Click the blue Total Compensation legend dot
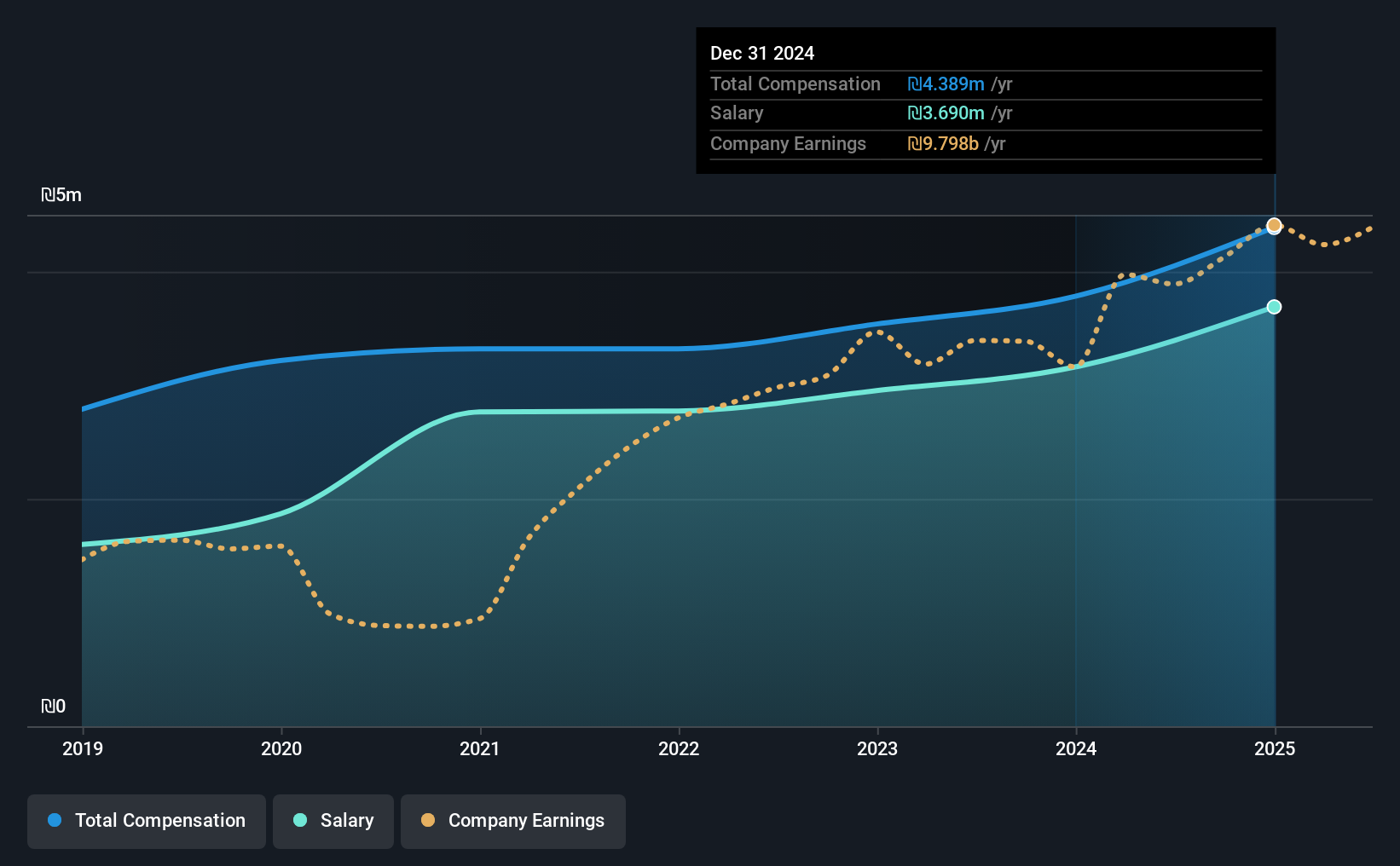Screen dimensions: 1400x866 (55, 819)
